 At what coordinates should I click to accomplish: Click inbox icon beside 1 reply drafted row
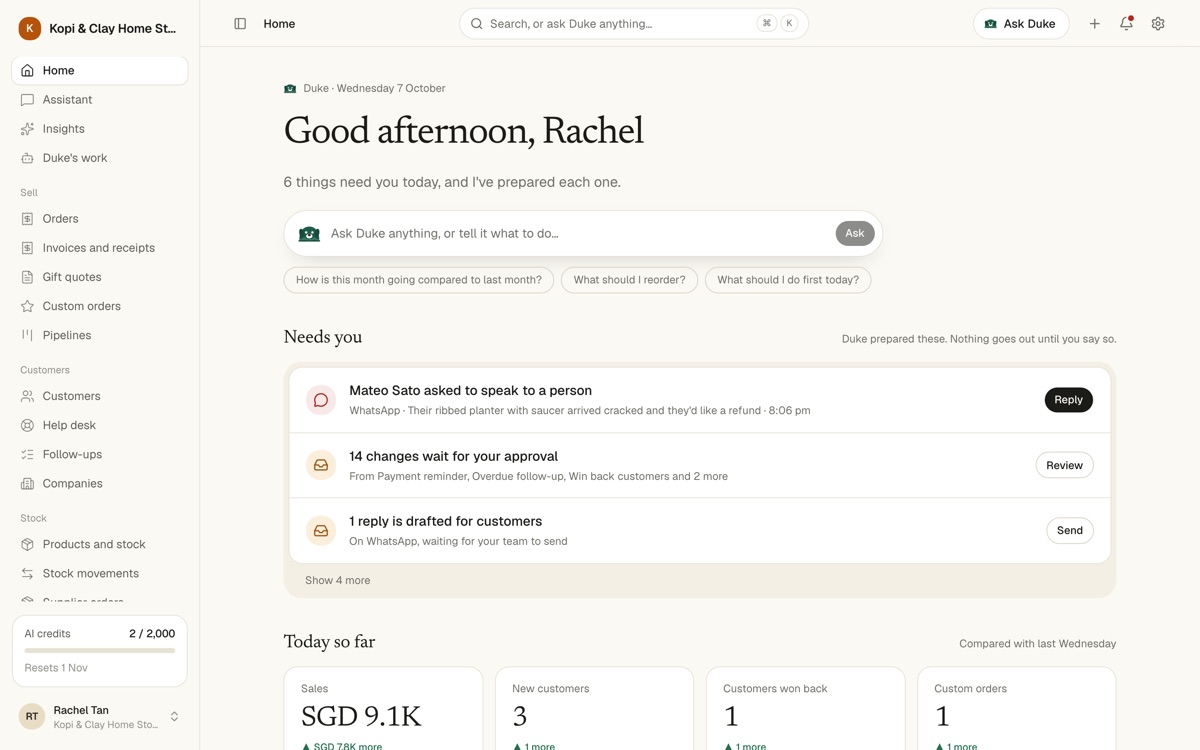coord(321,530)
